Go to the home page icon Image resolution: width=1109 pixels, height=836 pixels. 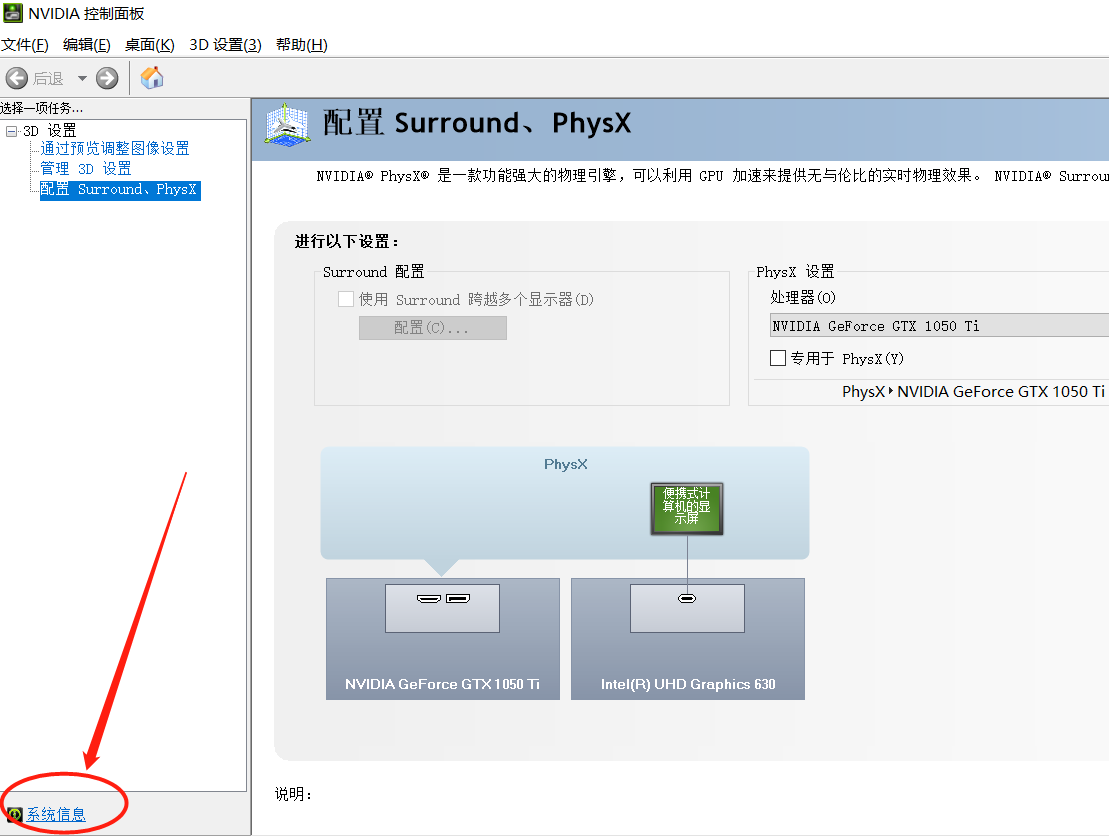[152, 78]
